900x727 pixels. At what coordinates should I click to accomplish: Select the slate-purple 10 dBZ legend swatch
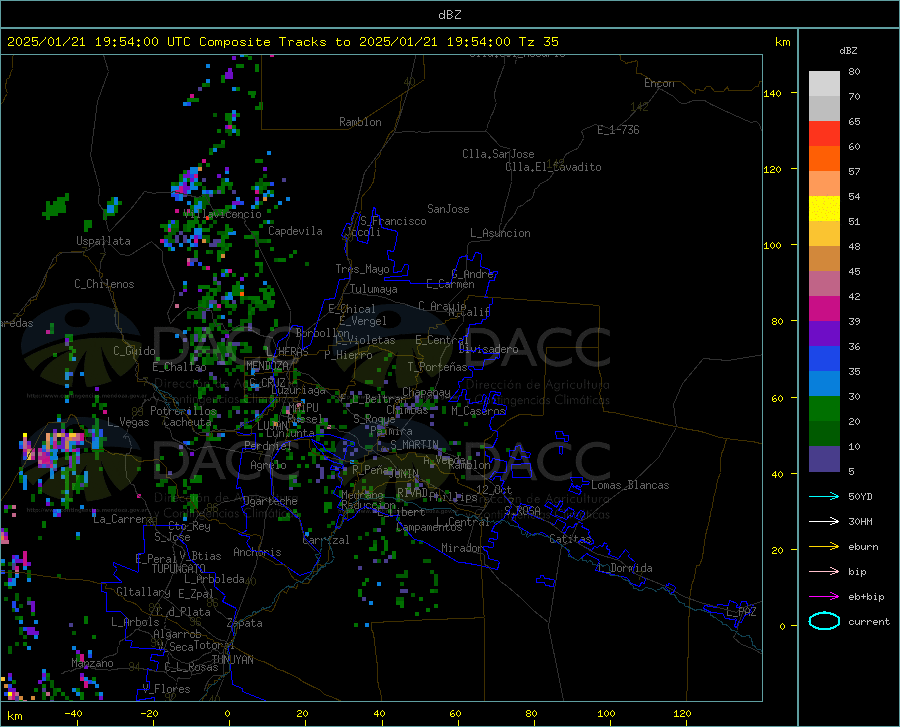click(x=824, y=458)
